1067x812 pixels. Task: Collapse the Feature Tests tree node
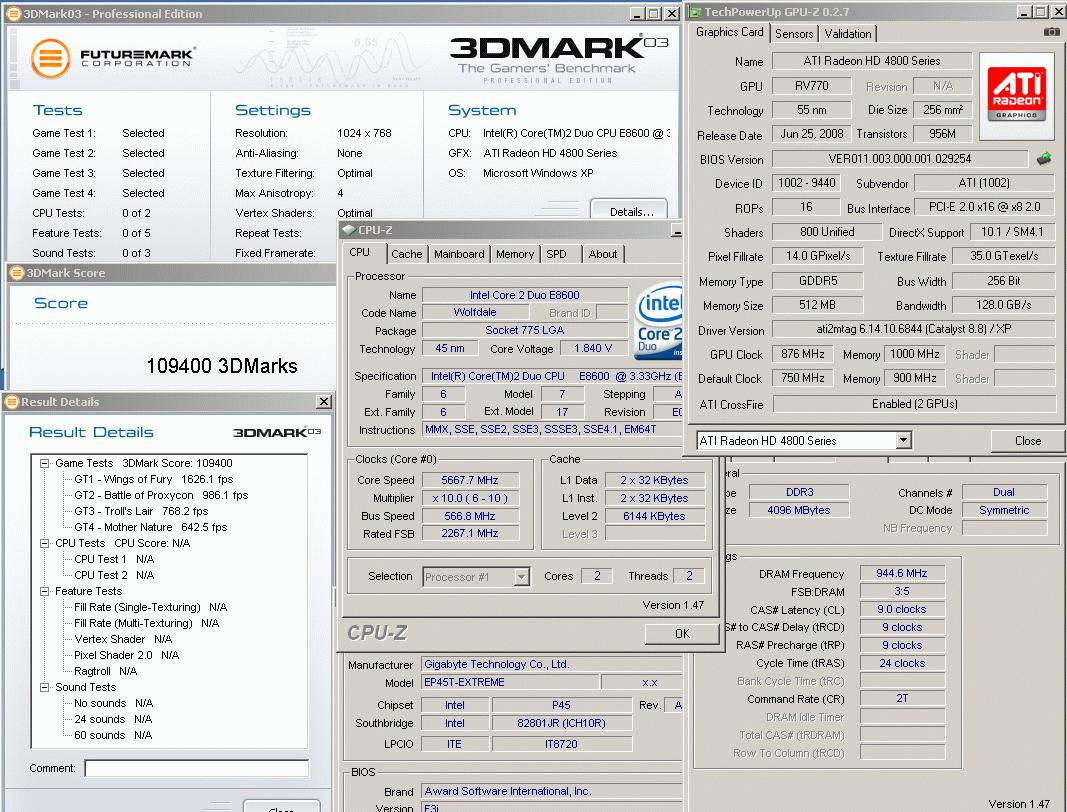(45, 591)
